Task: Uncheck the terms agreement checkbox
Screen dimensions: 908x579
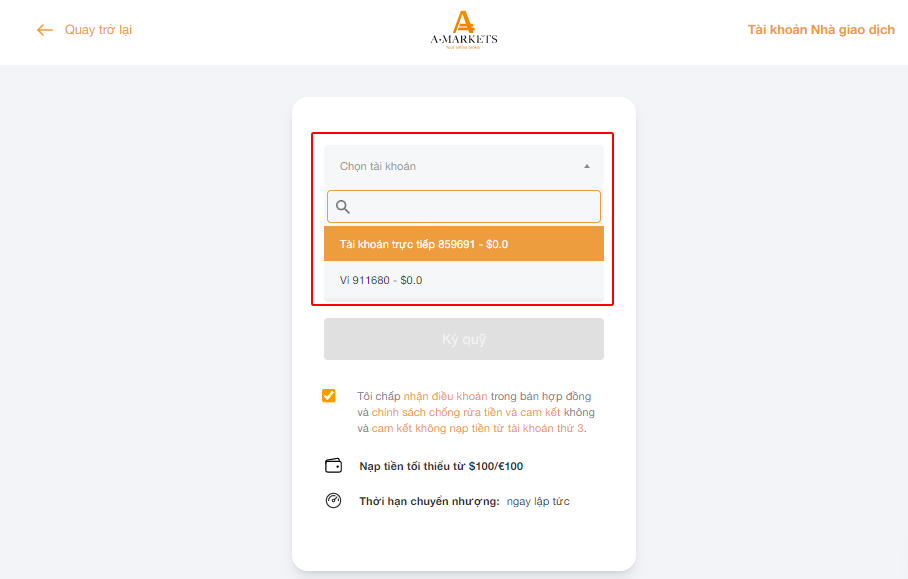Action: click(328, 395)
